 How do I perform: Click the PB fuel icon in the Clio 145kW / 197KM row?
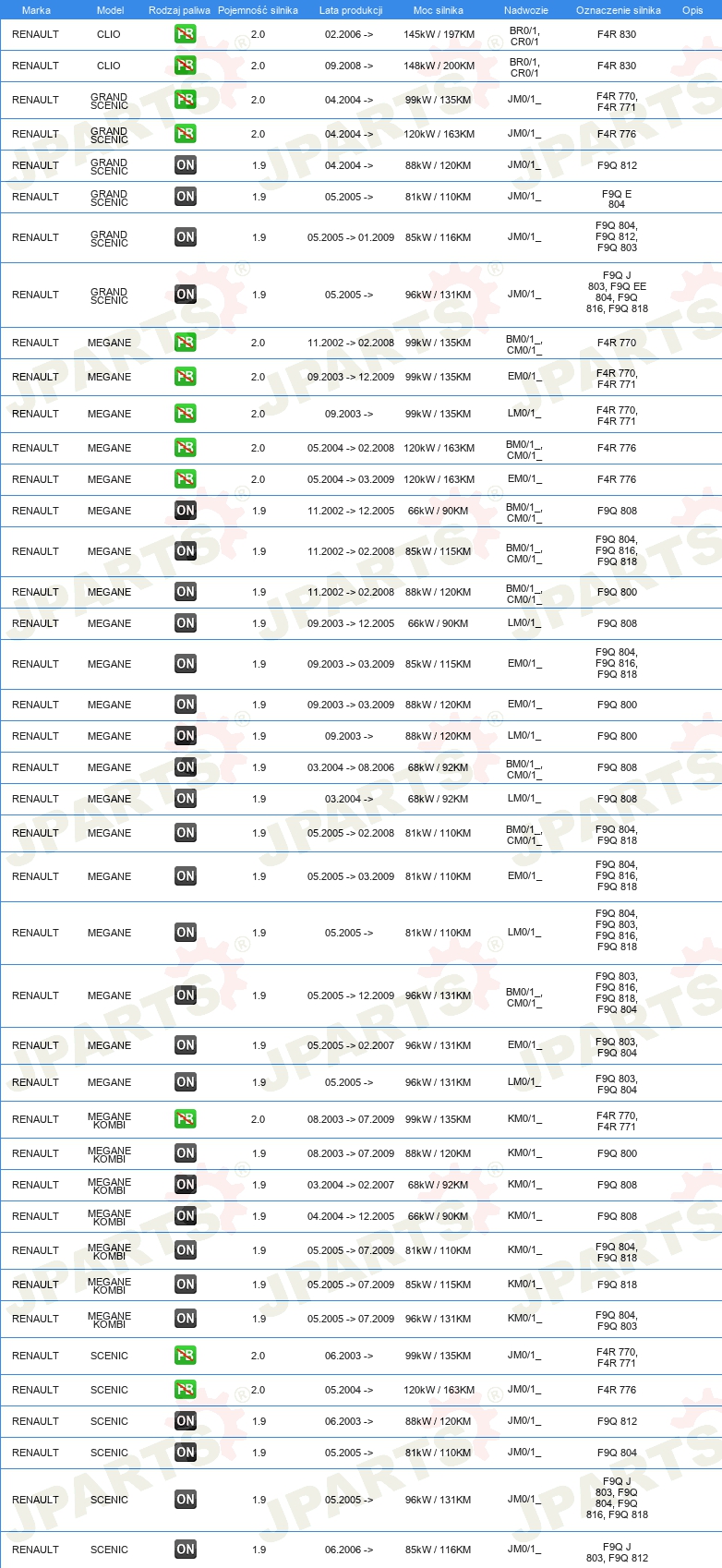coord(186,34)
